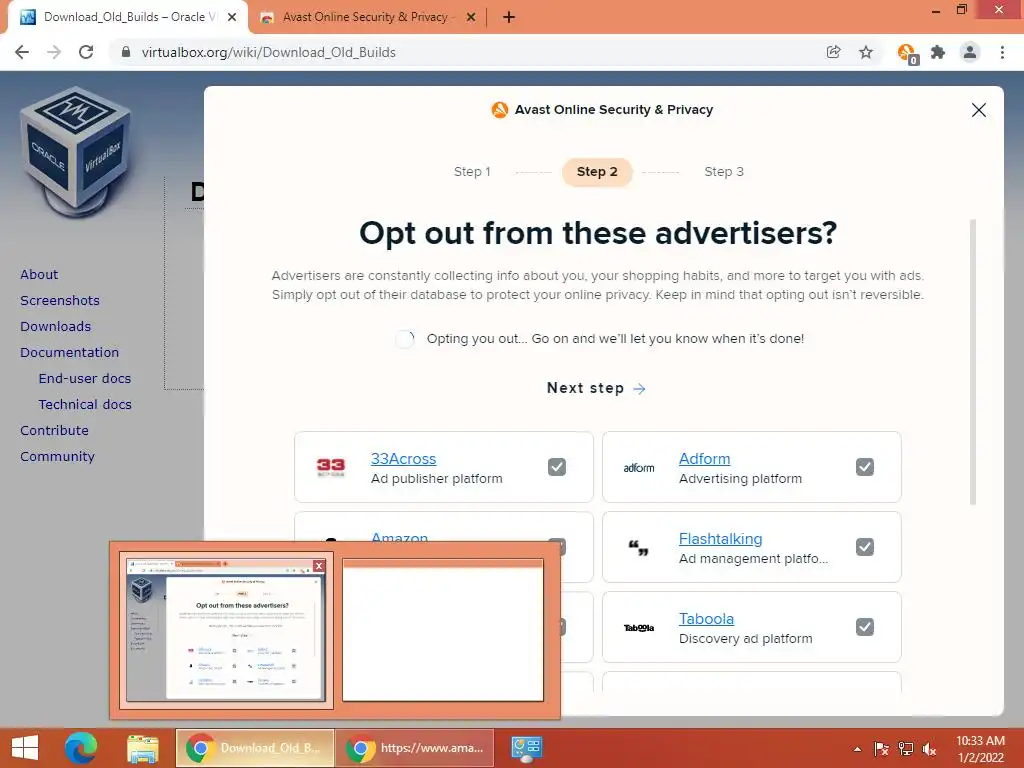The height and width of the screenshot is (768, 1024).
Task: Click Download_Old_B... Chrome taskbar button
Action: coord(255,748)
